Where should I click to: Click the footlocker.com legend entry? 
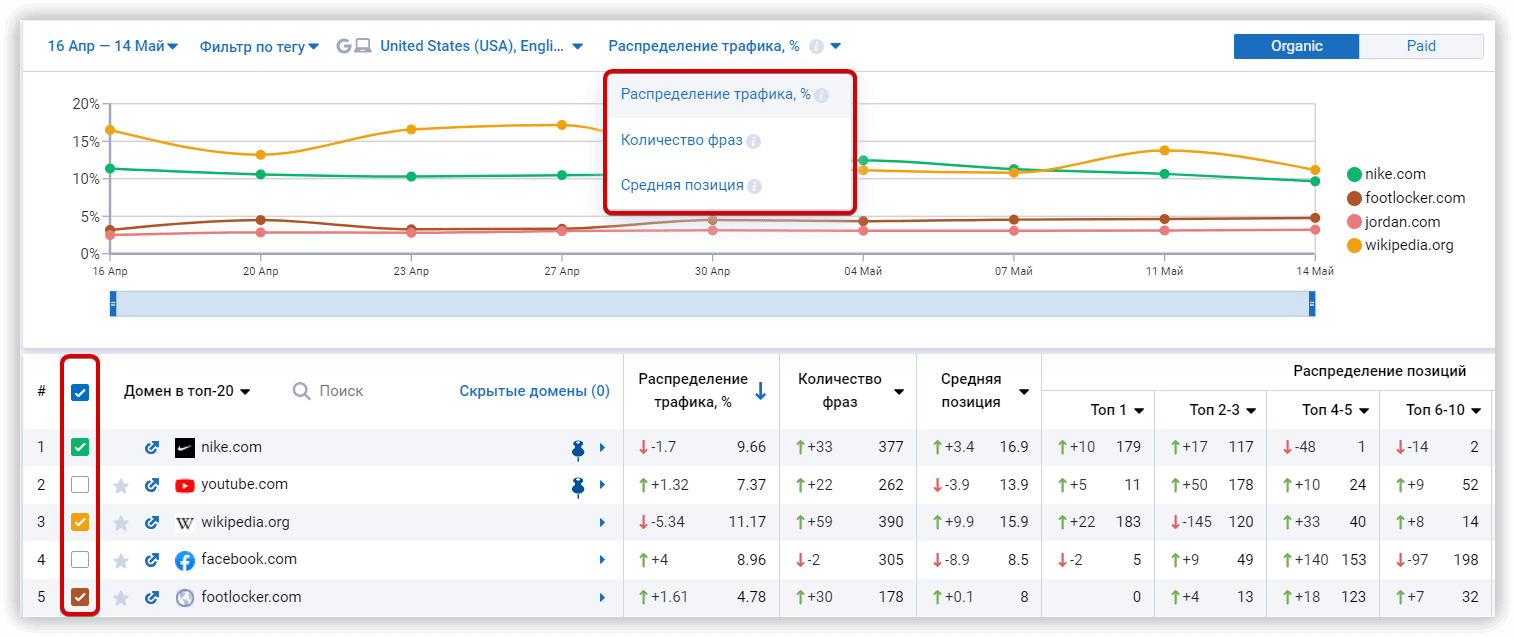[x=1409, y=197]
